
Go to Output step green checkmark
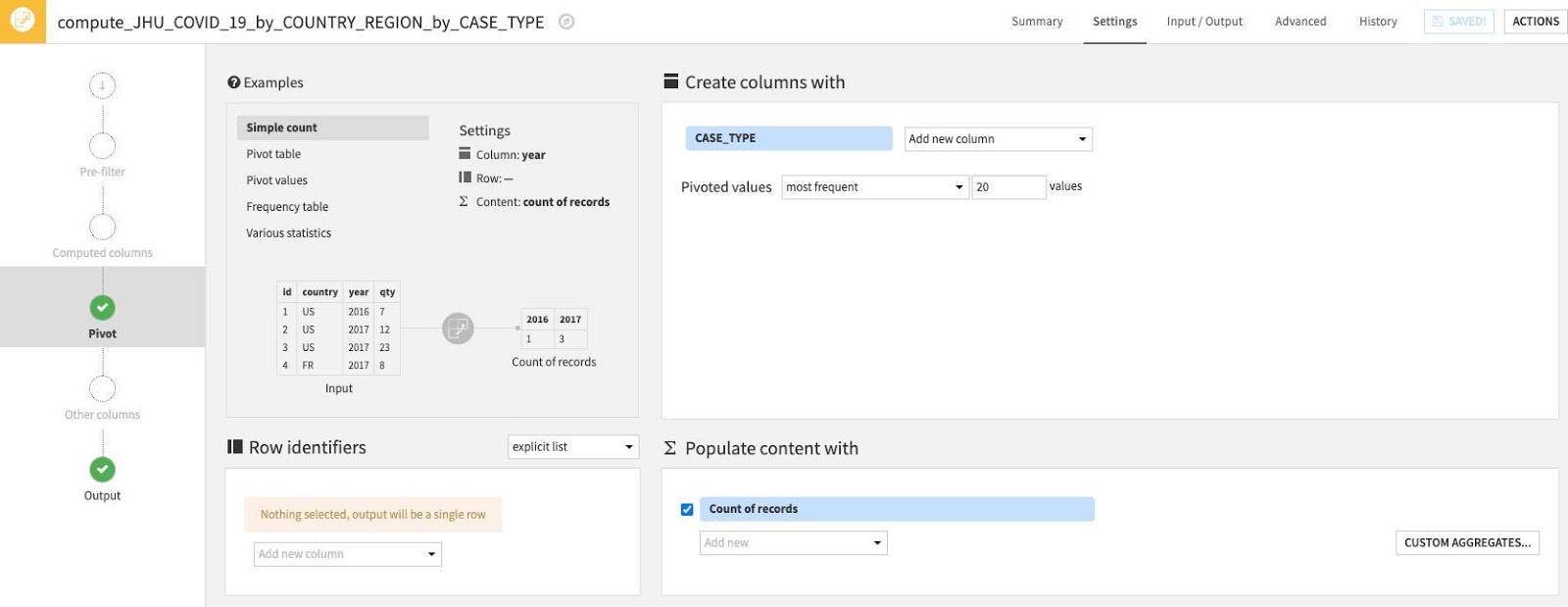102,470
